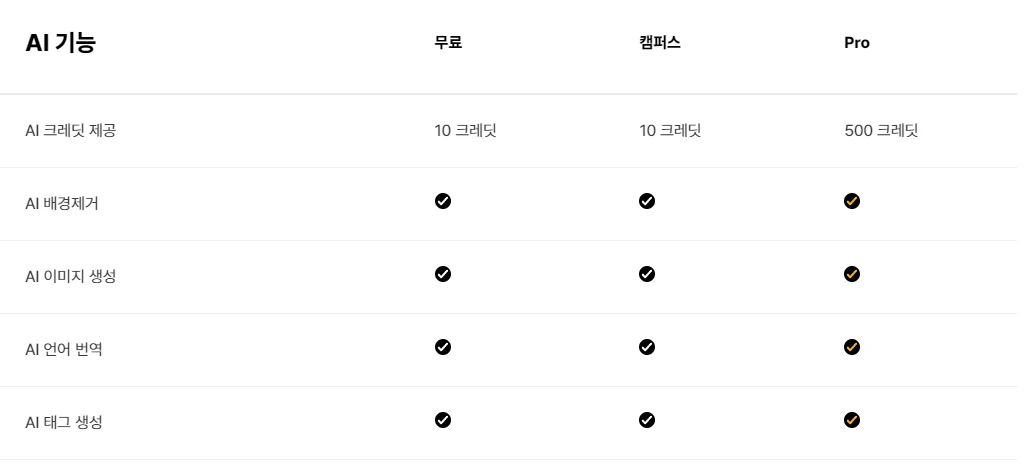Viewport: 1025px width, 469px height.
Task: Click the 캠퍼스 checkmark for AI 이미지 생성
Action: (647, 274)
